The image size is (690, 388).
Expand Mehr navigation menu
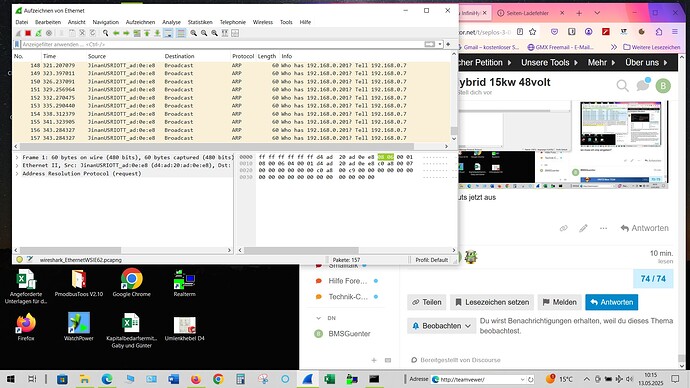(x=601, y=62)
